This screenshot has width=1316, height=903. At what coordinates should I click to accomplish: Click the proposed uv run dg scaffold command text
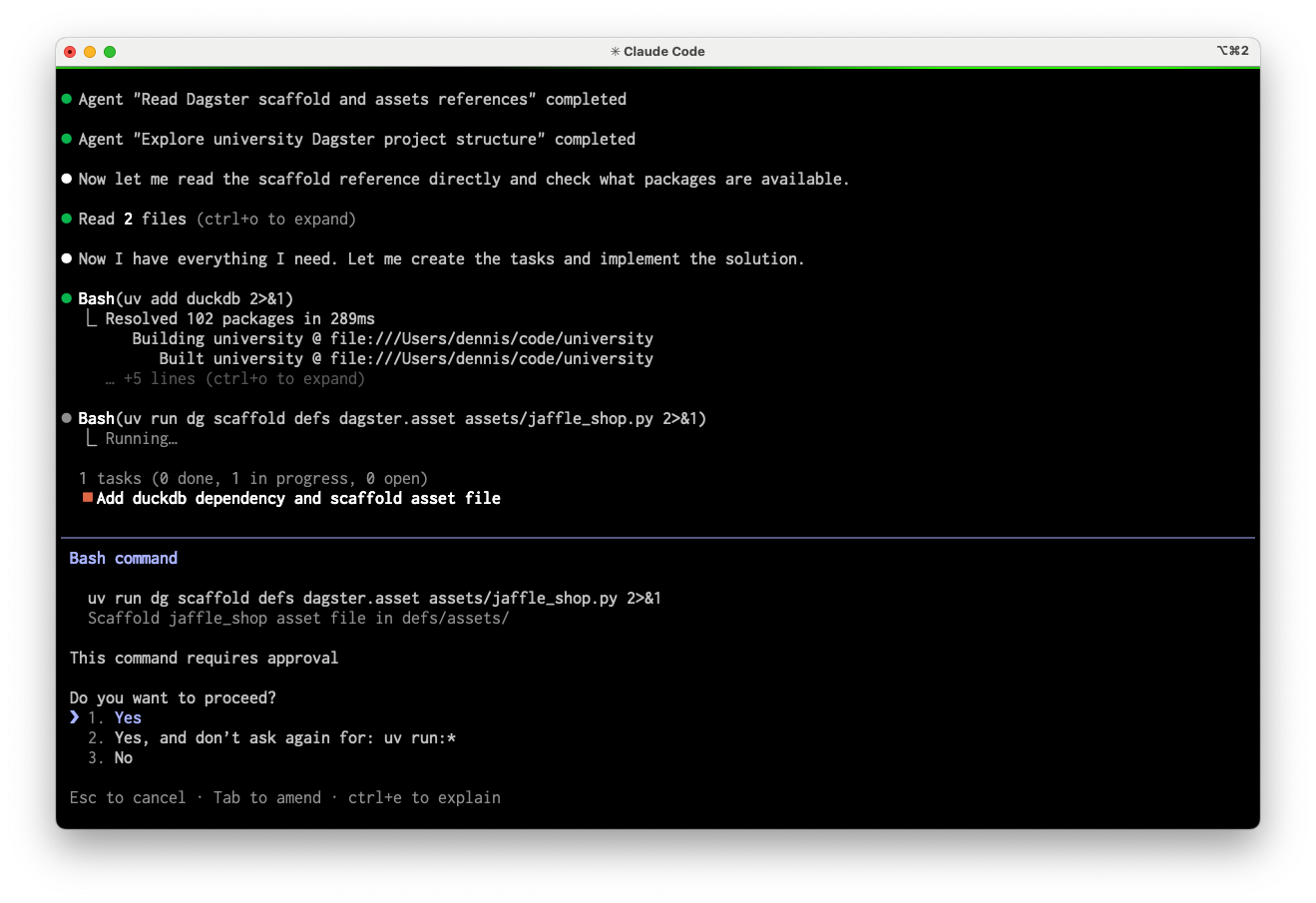pyautogui.click(x=374, y=598)
